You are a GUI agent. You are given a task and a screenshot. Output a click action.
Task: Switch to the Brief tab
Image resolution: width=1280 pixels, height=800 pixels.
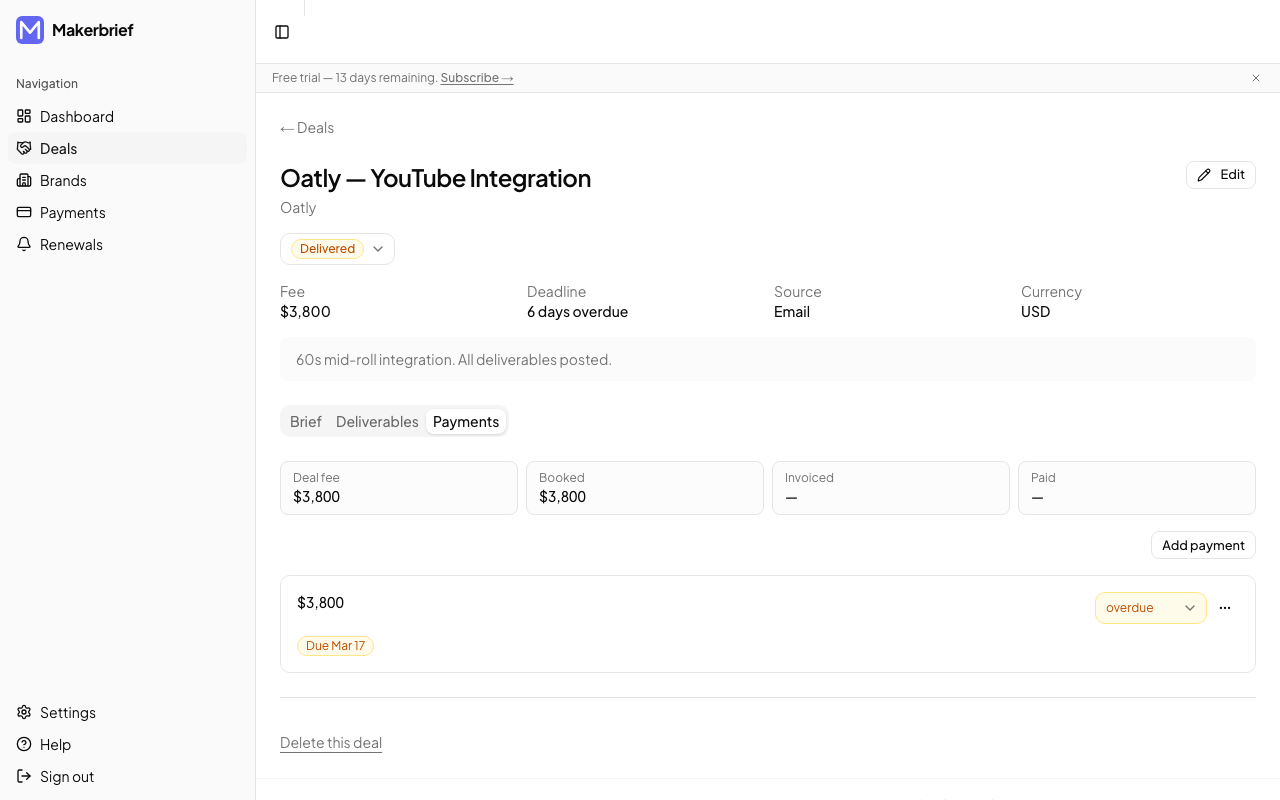coord(305,421)
